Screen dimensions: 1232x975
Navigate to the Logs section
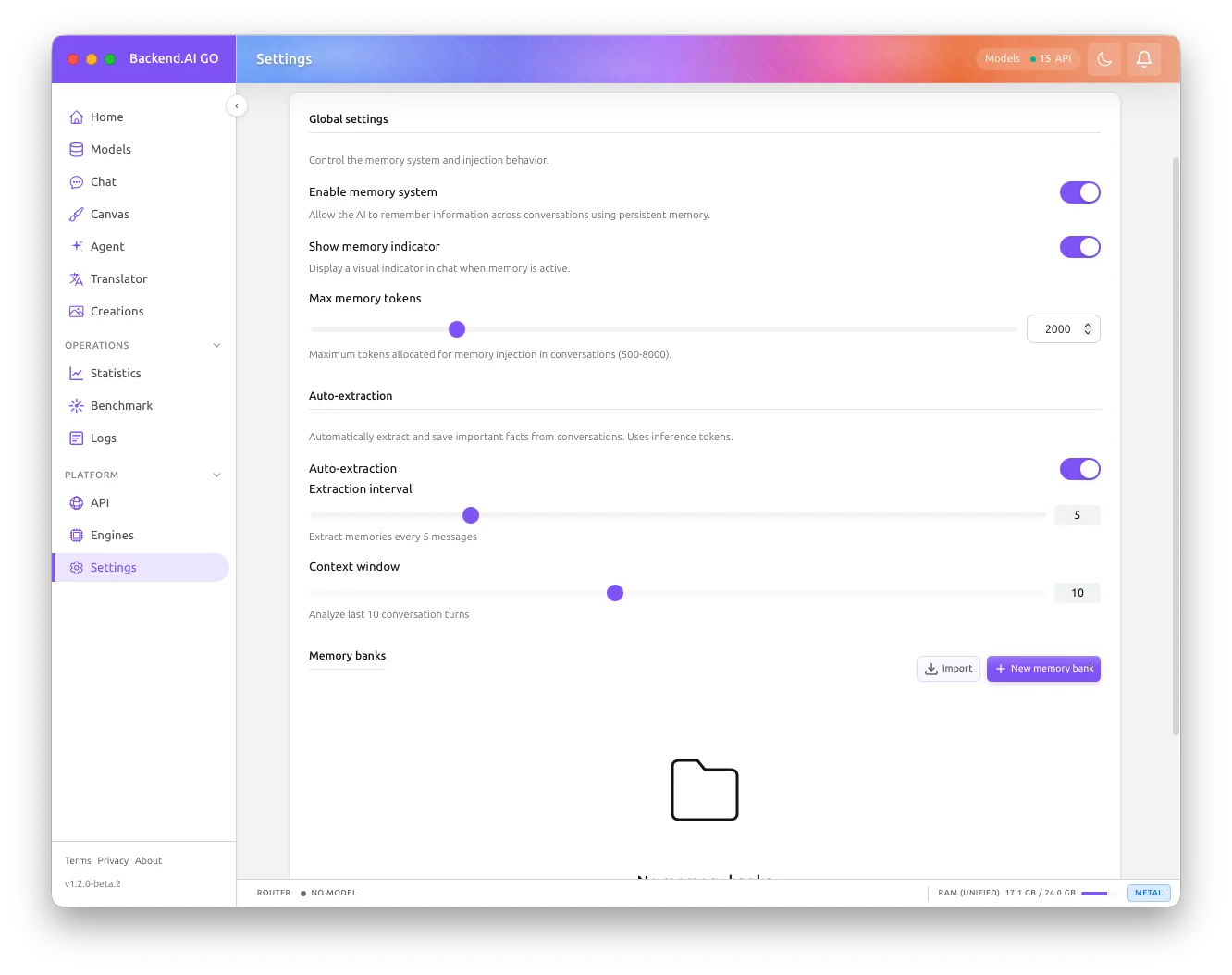tap(103, 438)
